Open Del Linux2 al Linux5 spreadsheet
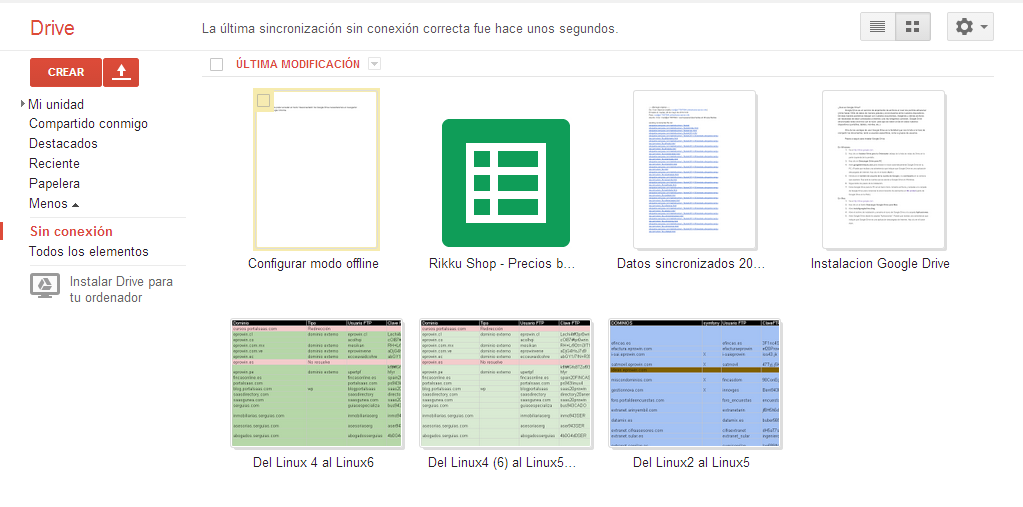1023x507 pixels. tap(694, 383)
